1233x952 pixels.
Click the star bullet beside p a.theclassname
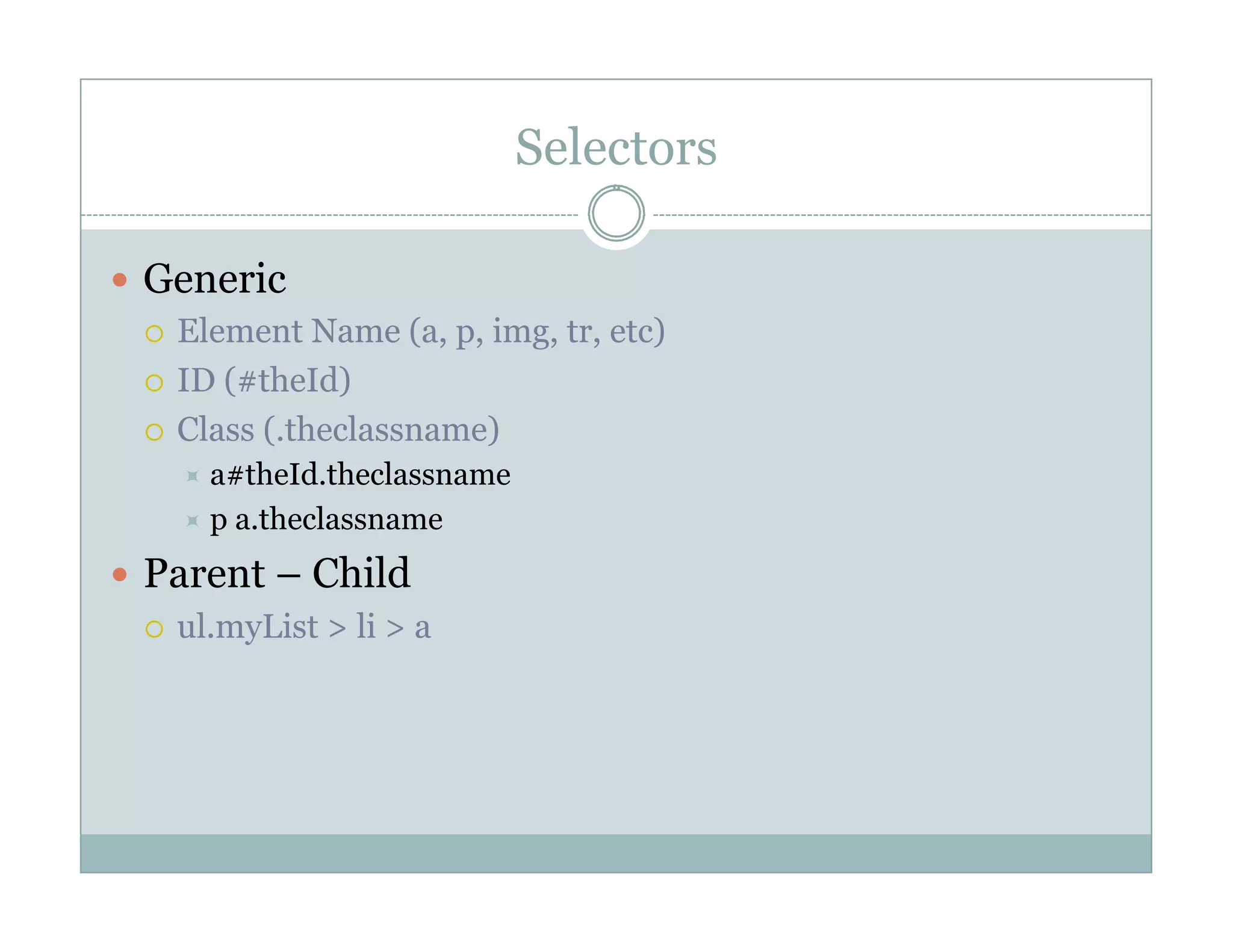(192, 521)
